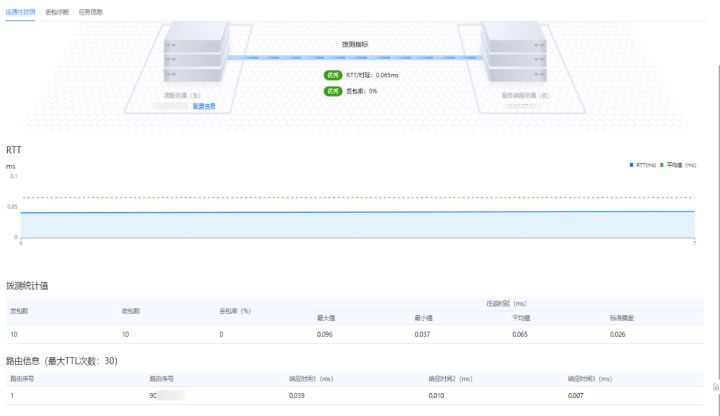The height and width of the screenshot is (416, 720).
Task: Click the 路由信息 (最大TTL次数: 30) heading
Action: coord(62,361)
